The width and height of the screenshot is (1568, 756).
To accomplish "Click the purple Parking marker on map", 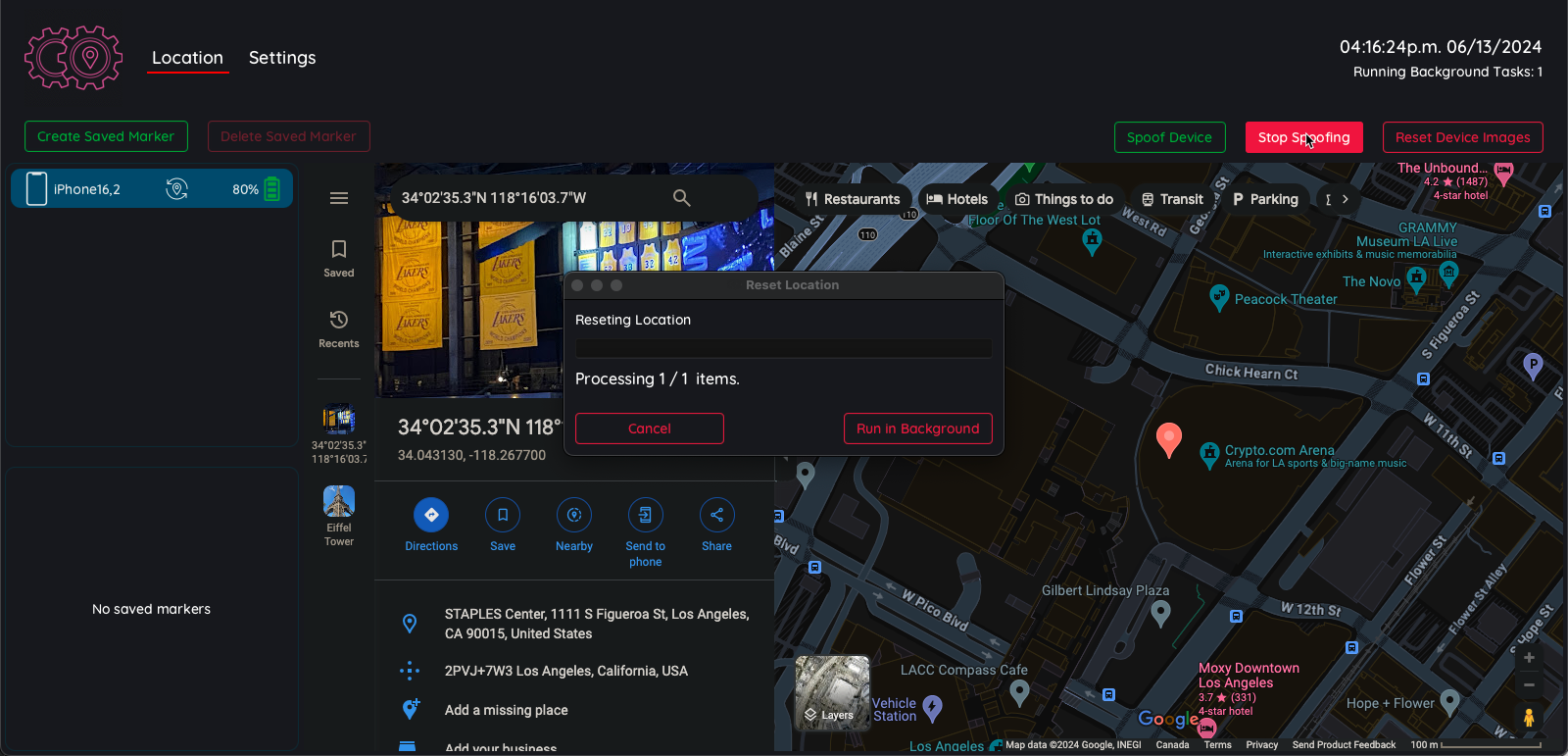I will click(x=1534, y=367).
